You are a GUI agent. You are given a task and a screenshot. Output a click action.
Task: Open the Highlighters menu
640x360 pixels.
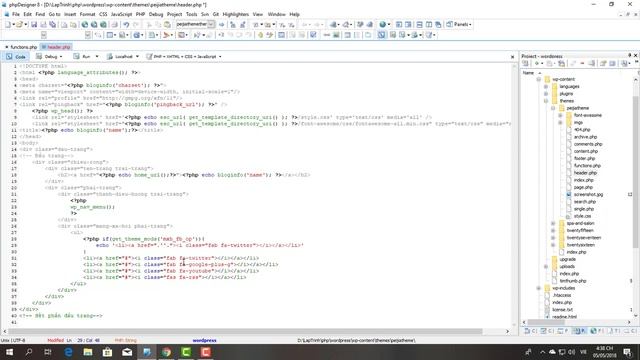point(236,14)
